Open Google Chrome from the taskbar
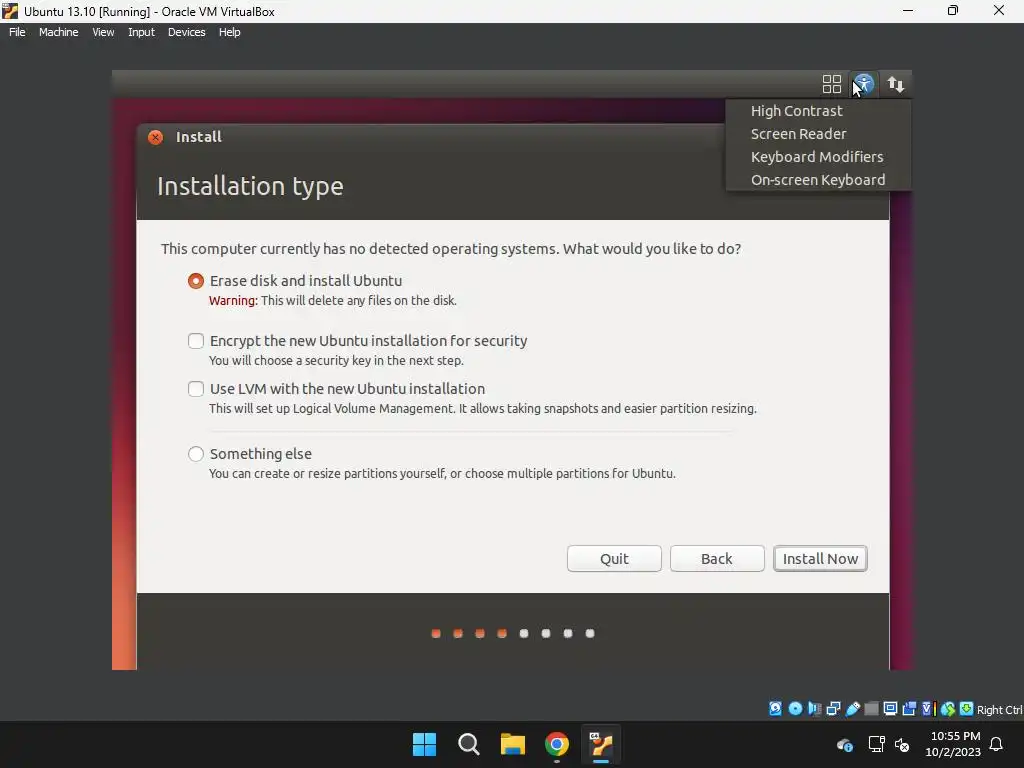Screen dimensions: 1024x768 pos(557,744)
